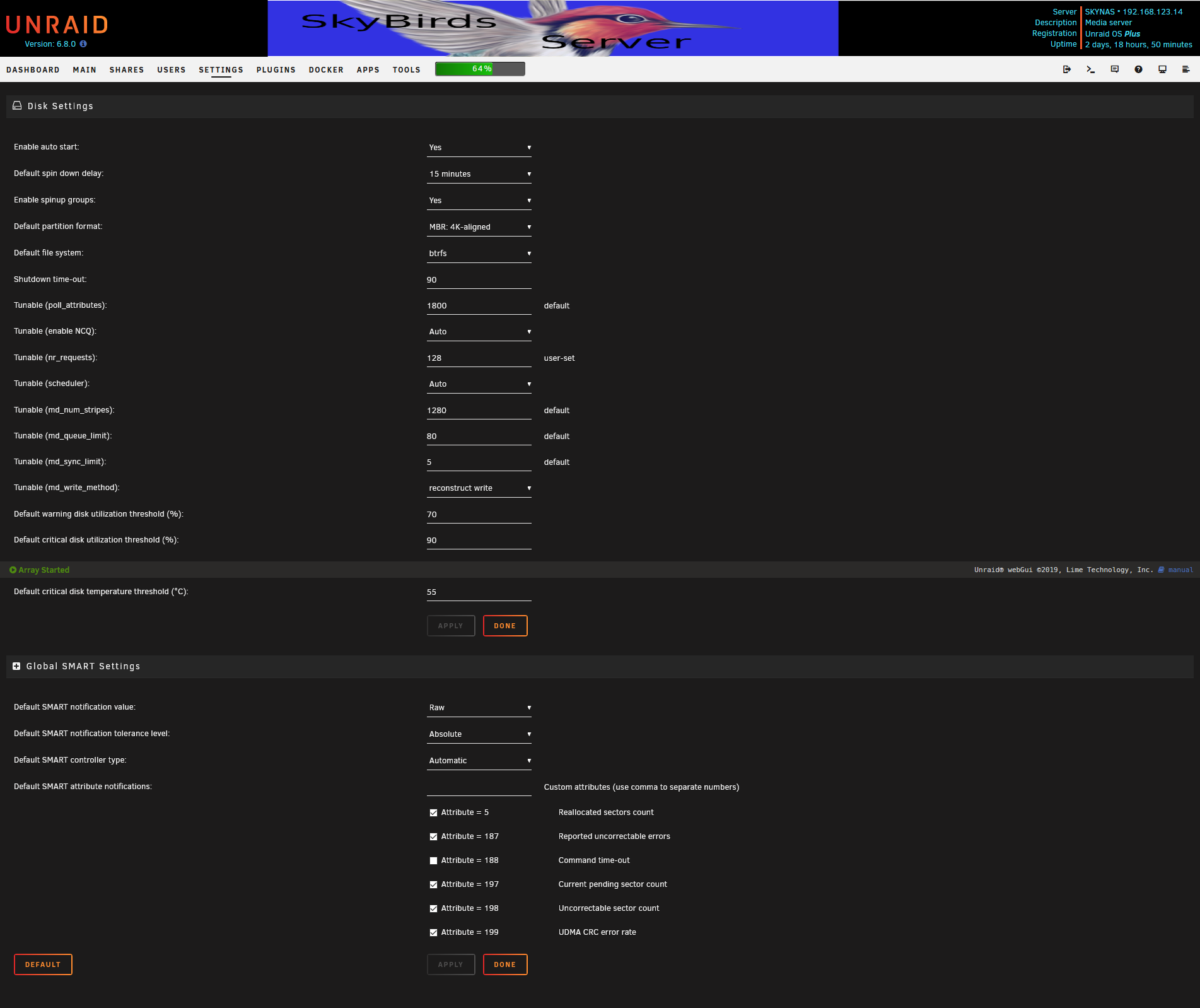Go to the Dashboard tab
Screen dimensions: 1200x1008
[33, 70]
